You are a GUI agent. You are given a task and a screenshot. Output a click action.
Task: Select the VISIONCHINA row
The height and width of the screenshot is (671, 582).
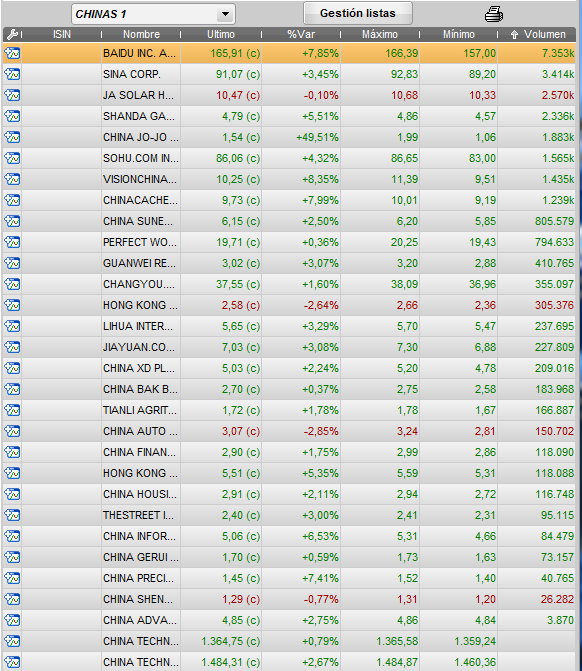289,179
